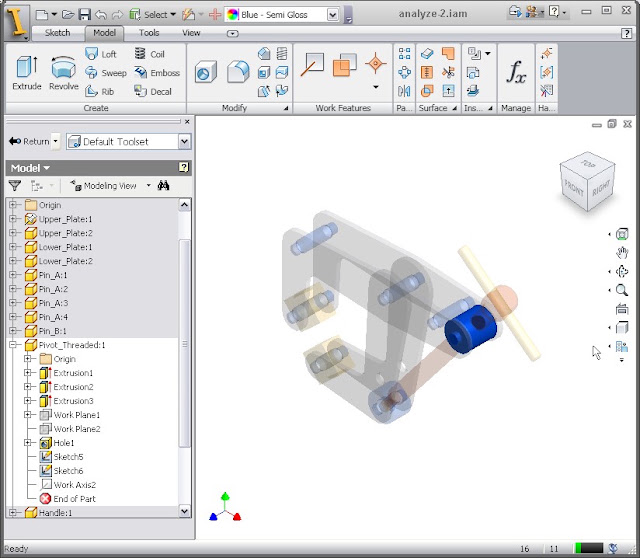Open the Parameters fx tool
Image resolution: width=640 pixels, height=558 pixels.
pyautogui.click(x=516, y=73)
